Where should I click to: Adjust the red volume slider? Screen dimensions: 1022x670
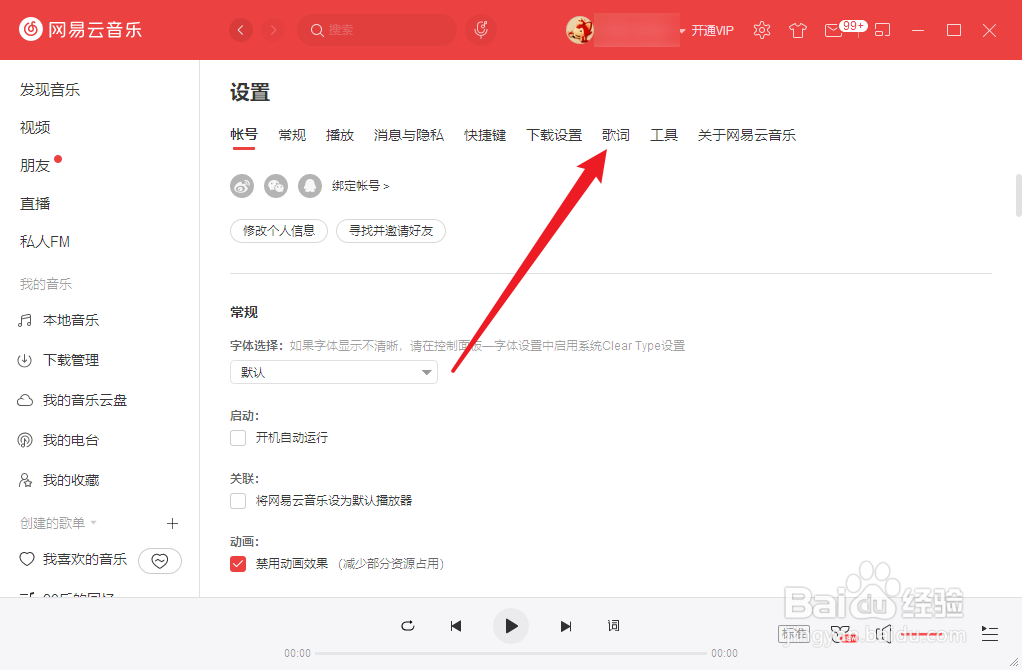pyautogui.click(x=922, y=634)
